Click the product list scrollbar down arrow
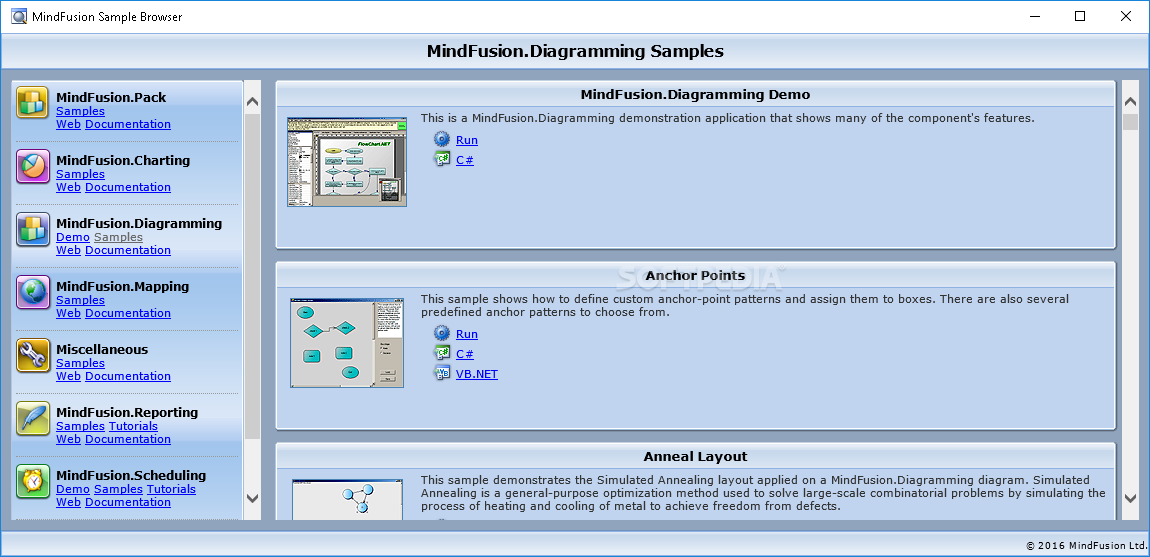1150x557 pixels. tap(252, 498)
